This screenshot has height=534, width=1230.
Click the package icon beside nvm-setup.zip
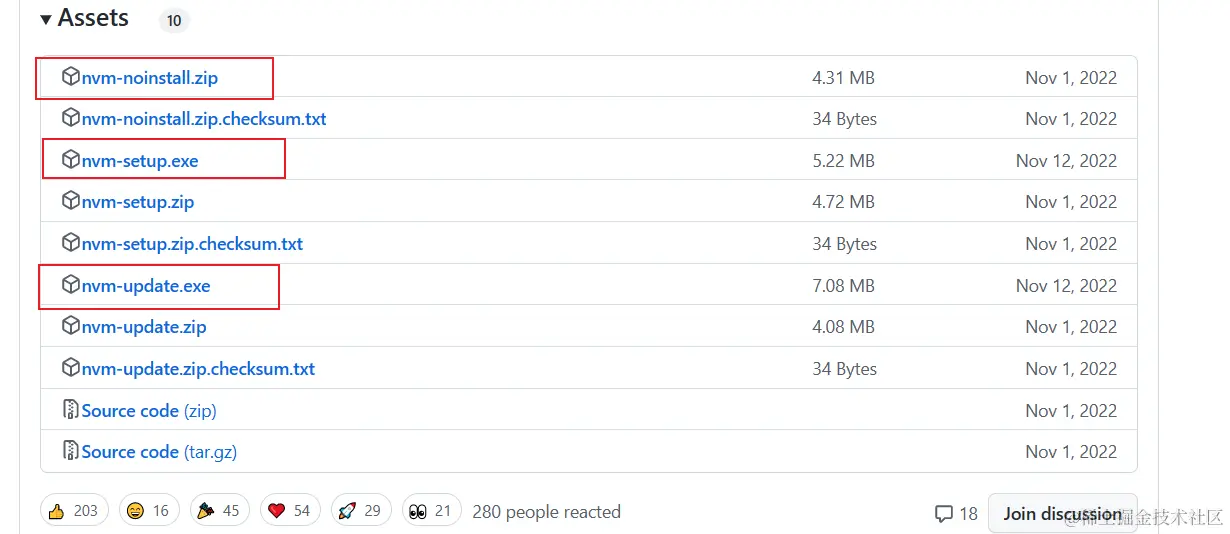[x=70, y=201]
